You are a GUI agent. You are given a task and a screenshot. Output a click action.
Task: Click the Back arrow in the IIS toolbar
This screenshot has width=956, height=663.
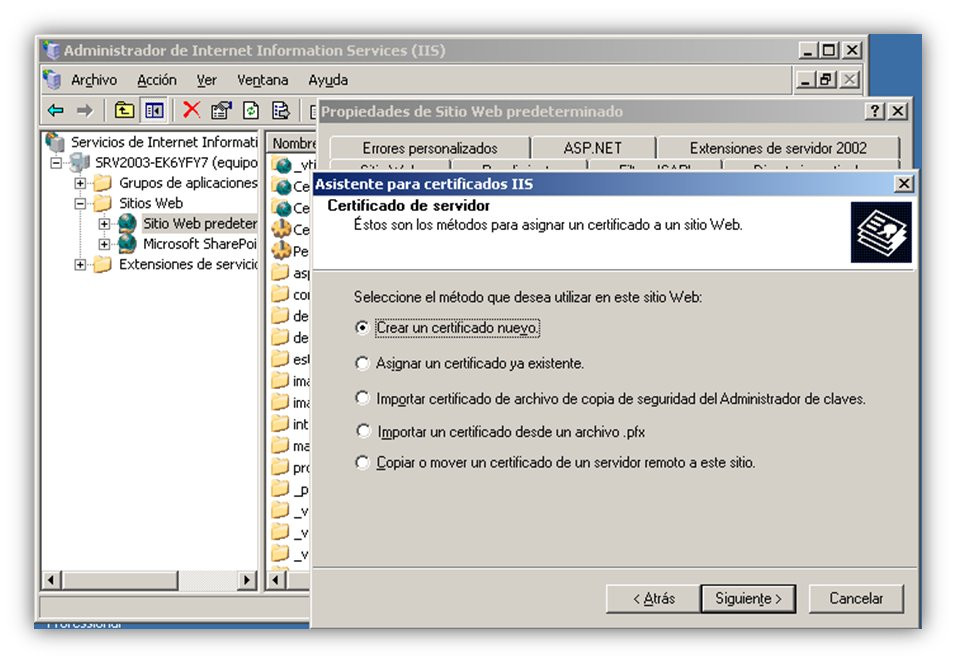point(55,110)
